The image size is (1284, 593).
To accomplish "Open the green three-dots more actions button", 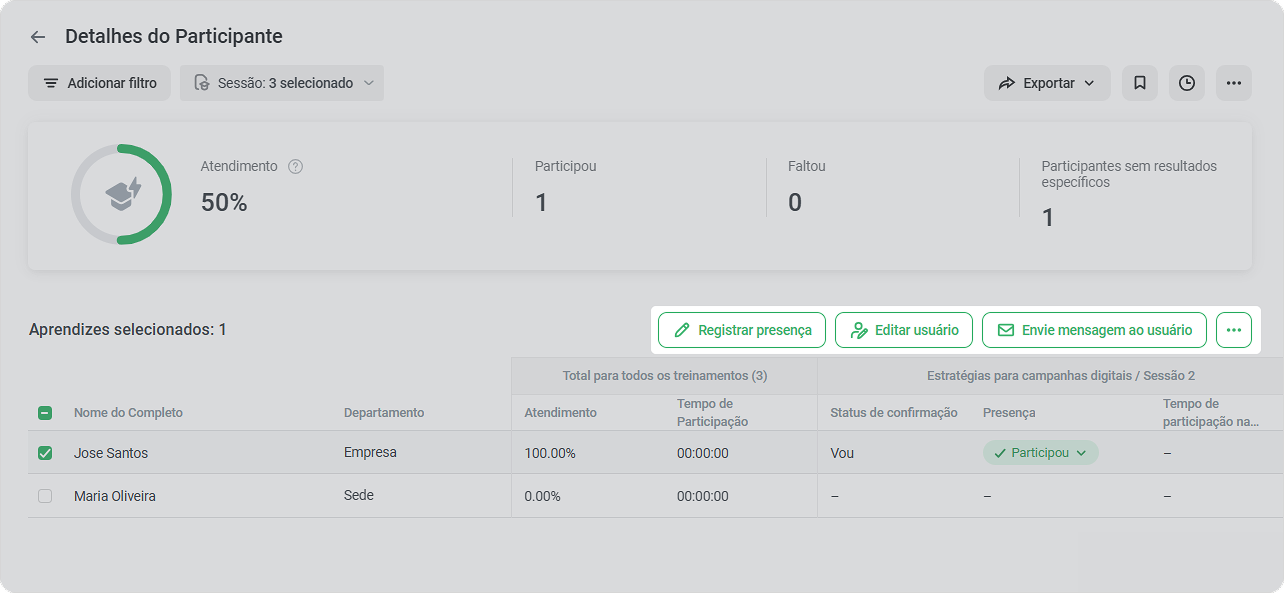I will 1234,330.
